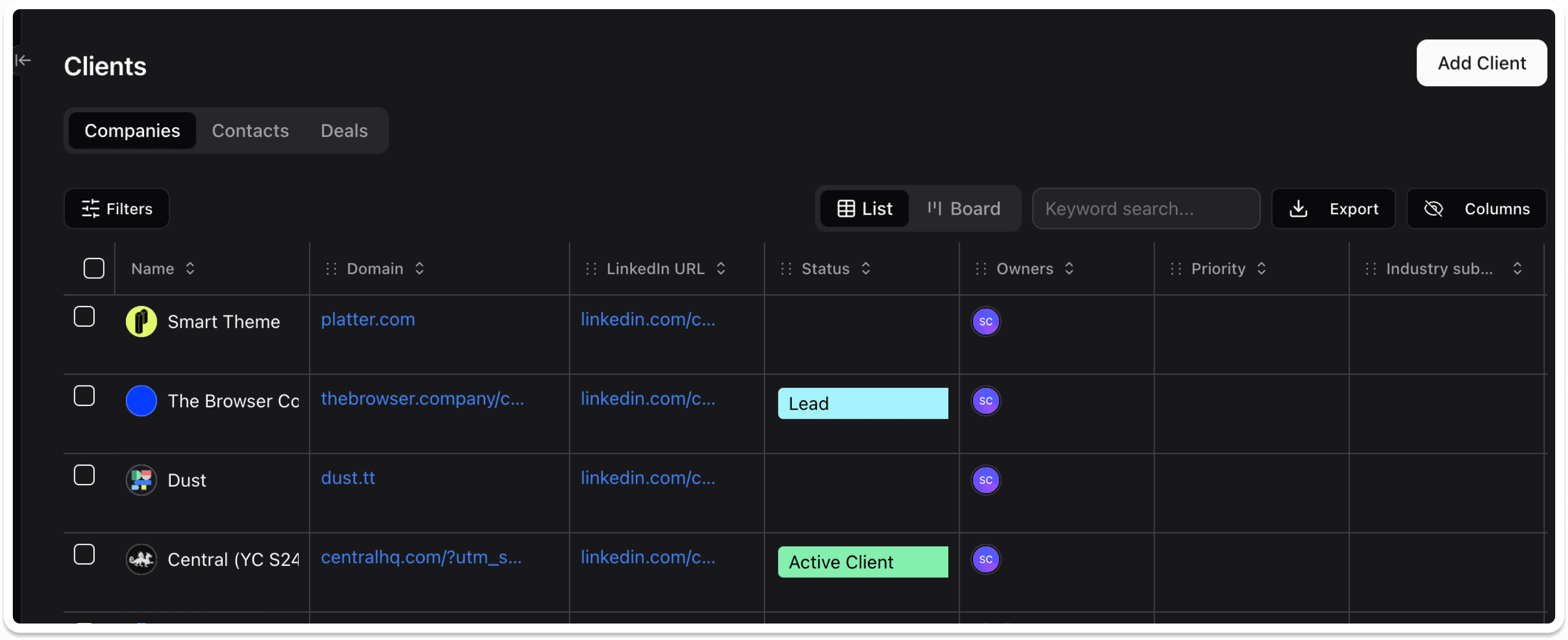Open Dust's LinkedIn link
1568x640 pixels.
(648, 478)
